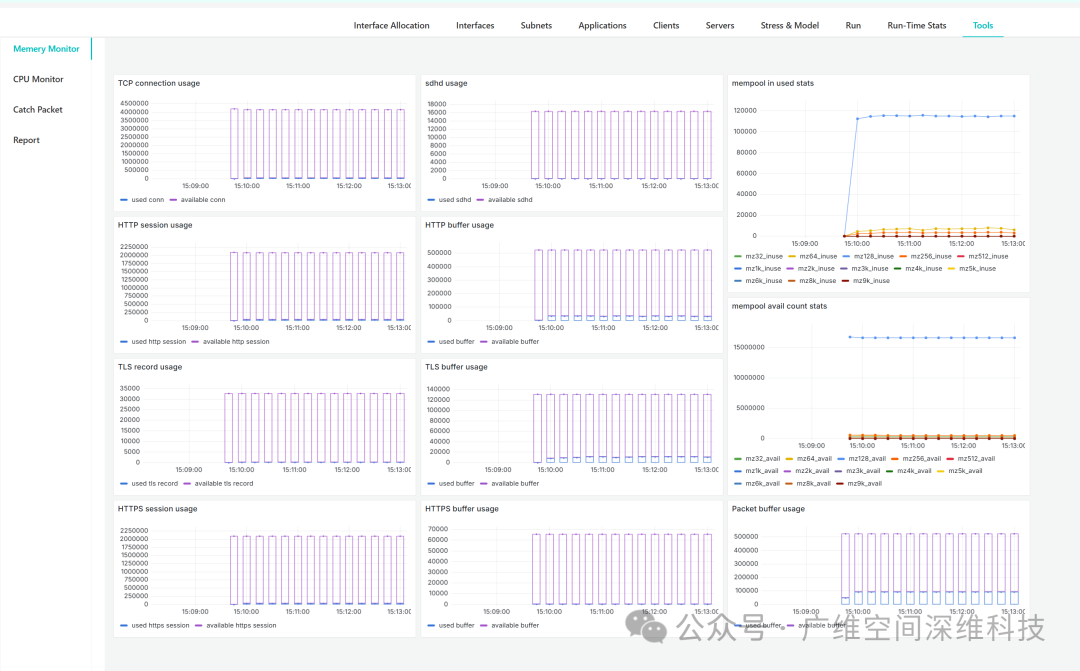Image resolution: width=1080 pixels, height=671 pixels.
Task: Select the Clients tab
Action: click(x=666, y=25)
